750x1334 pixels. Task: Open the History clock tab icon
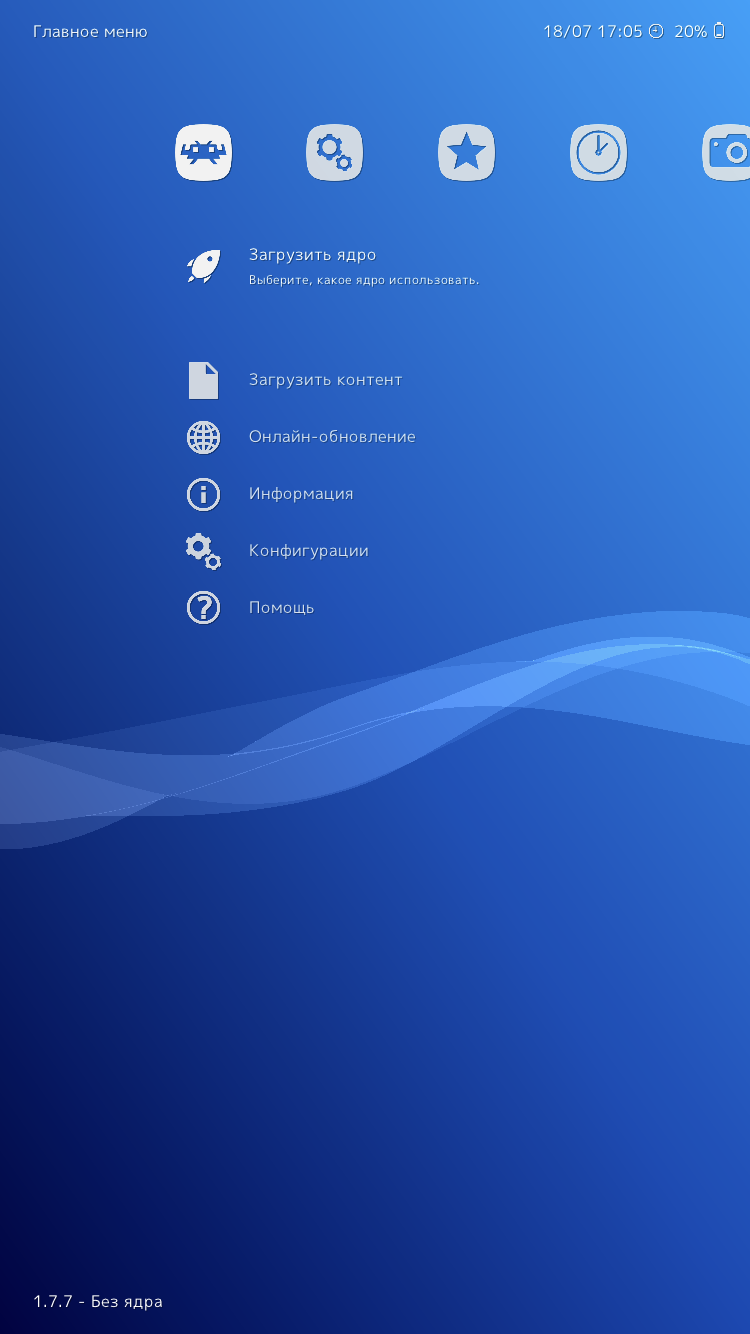coord(599,153)
